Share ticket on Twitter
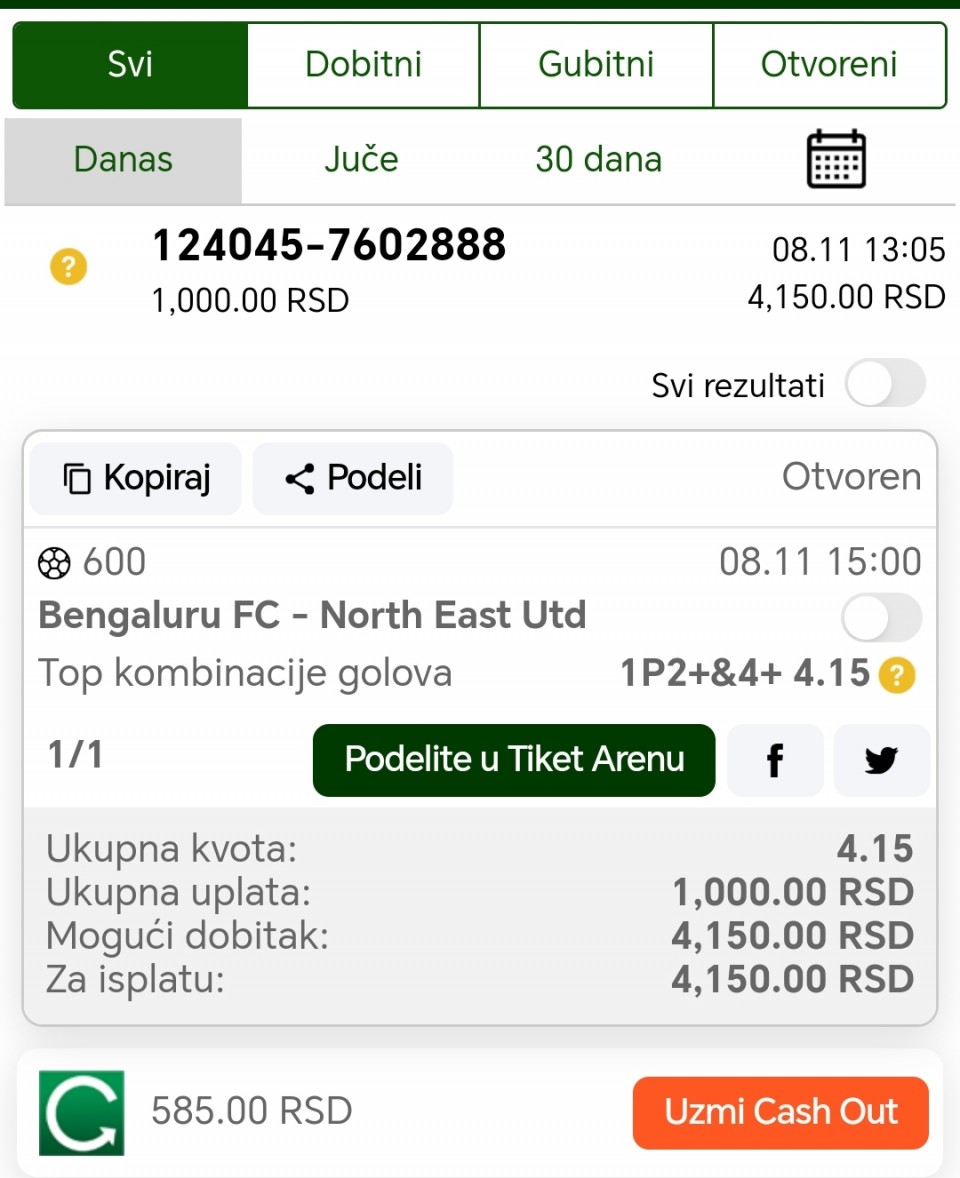960x1178 pixels. click(881, 761)
